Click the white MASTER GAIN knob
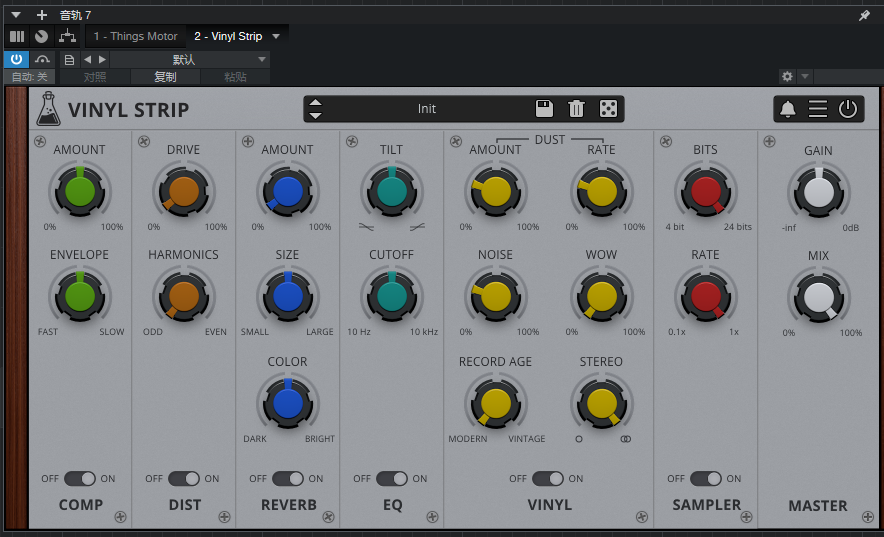This screenshot has height=537, width=884. [x=819, y=192]
